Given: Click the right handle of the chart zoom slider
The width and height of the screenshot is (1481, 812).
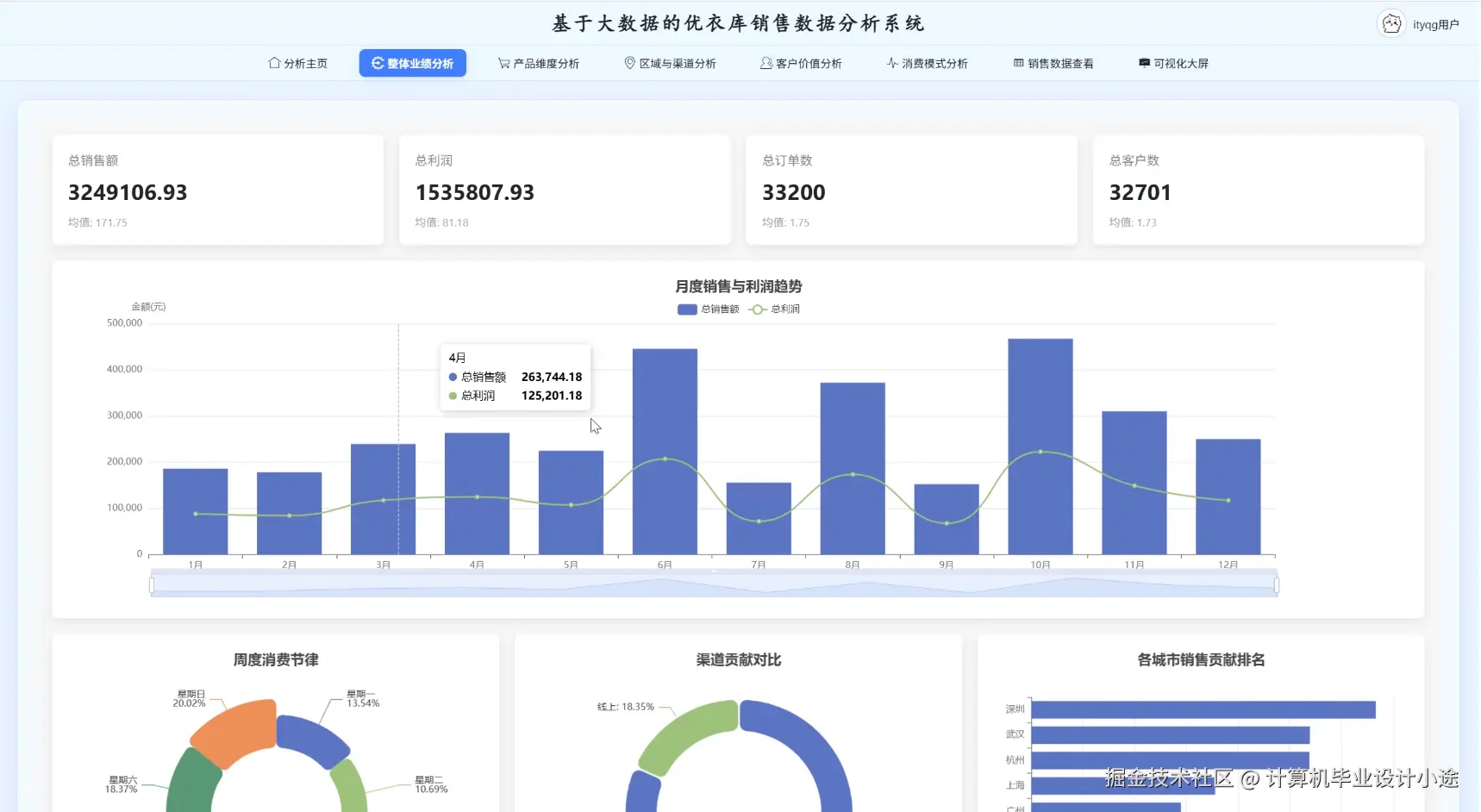Looking at the screenshot, I should [x=1276, y=585].
